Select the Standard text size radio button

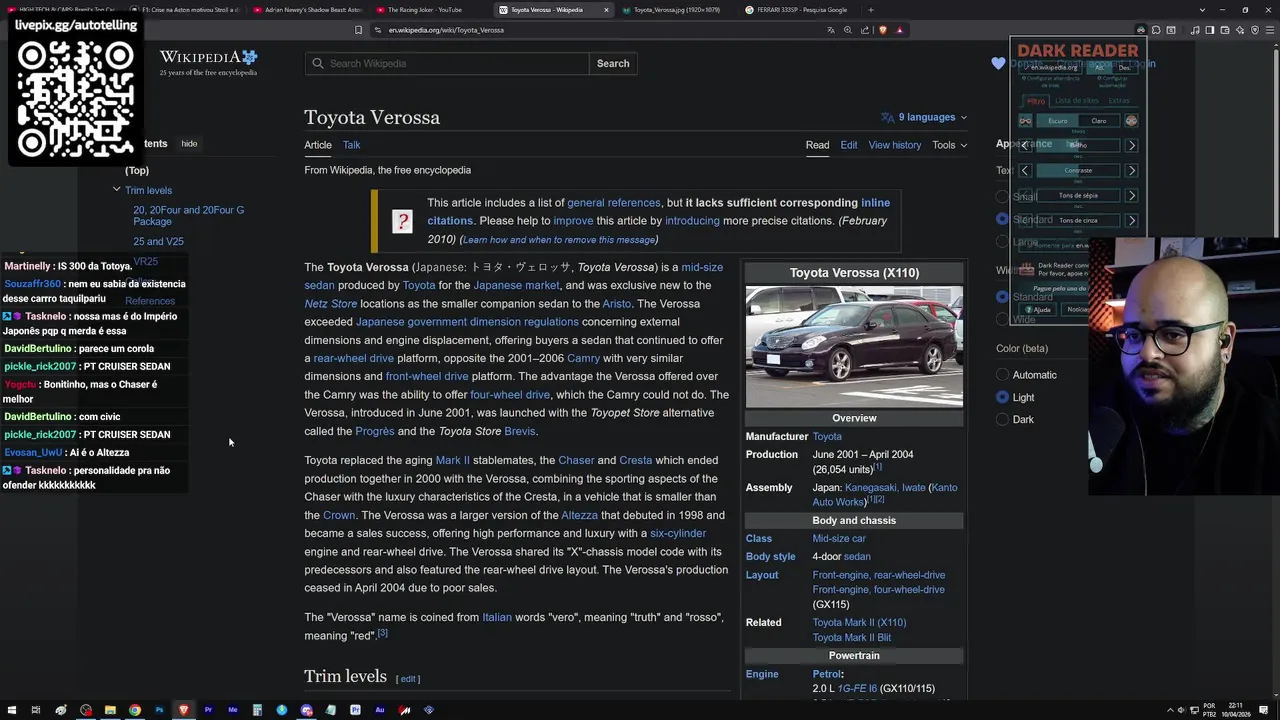pos(1002,219)
